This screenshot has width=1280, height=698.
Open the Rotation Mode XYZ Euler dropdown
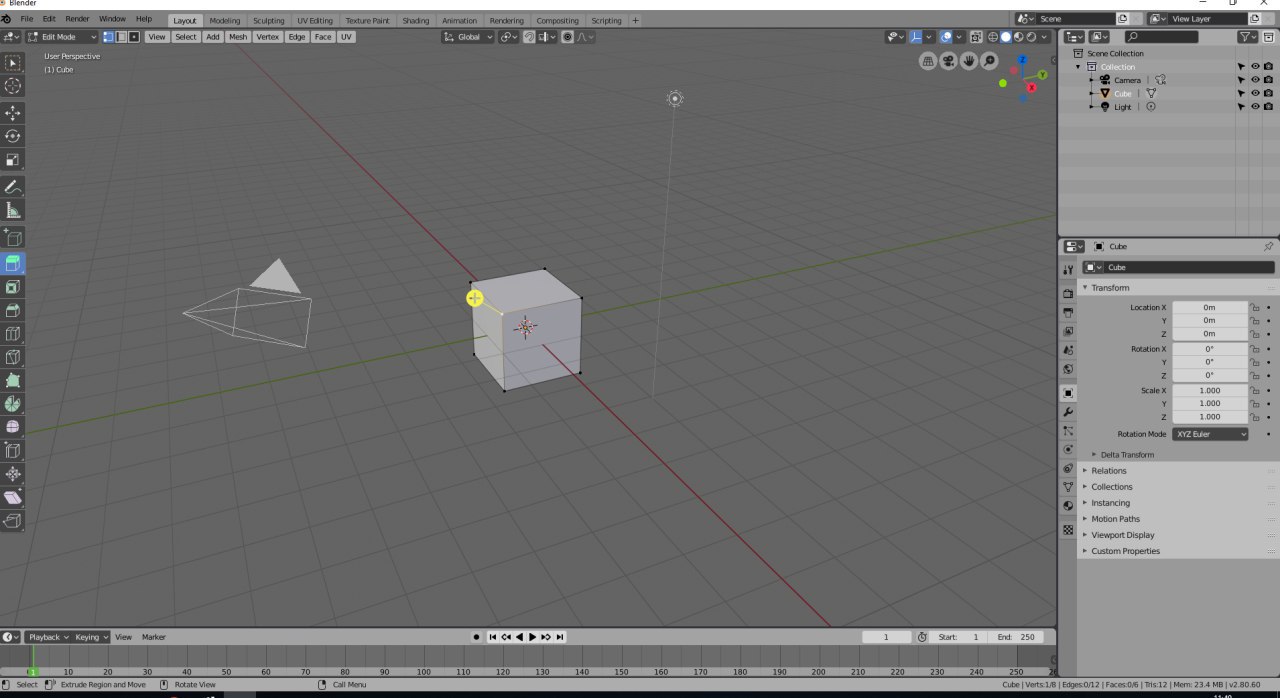pyautogui.click(x=1211, y=434)
